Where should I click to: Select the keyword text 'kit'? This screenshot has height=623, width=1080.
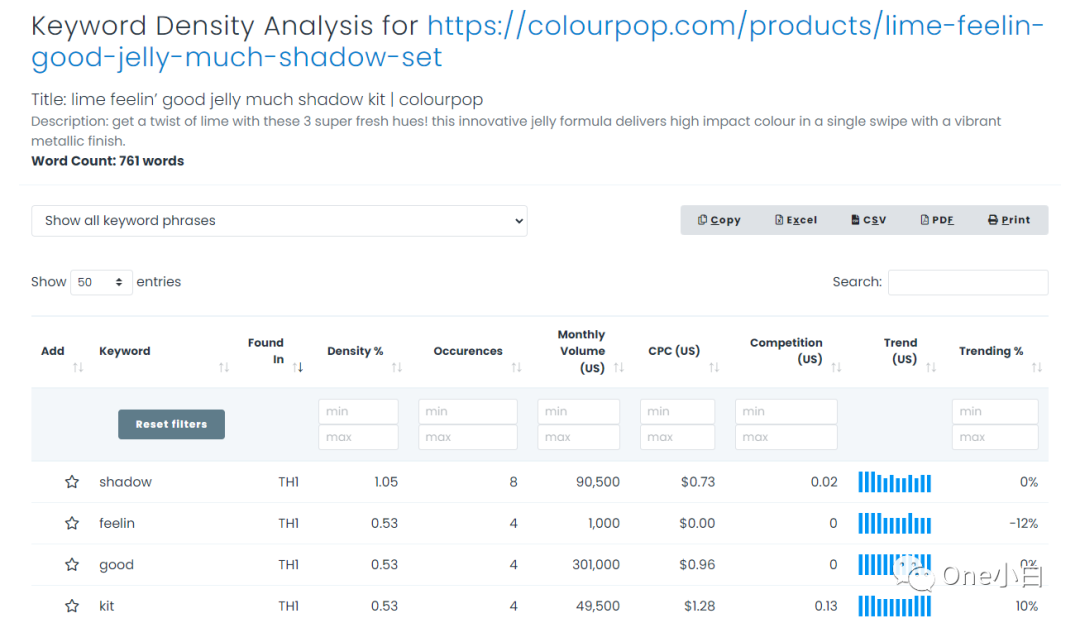point(107,606)
